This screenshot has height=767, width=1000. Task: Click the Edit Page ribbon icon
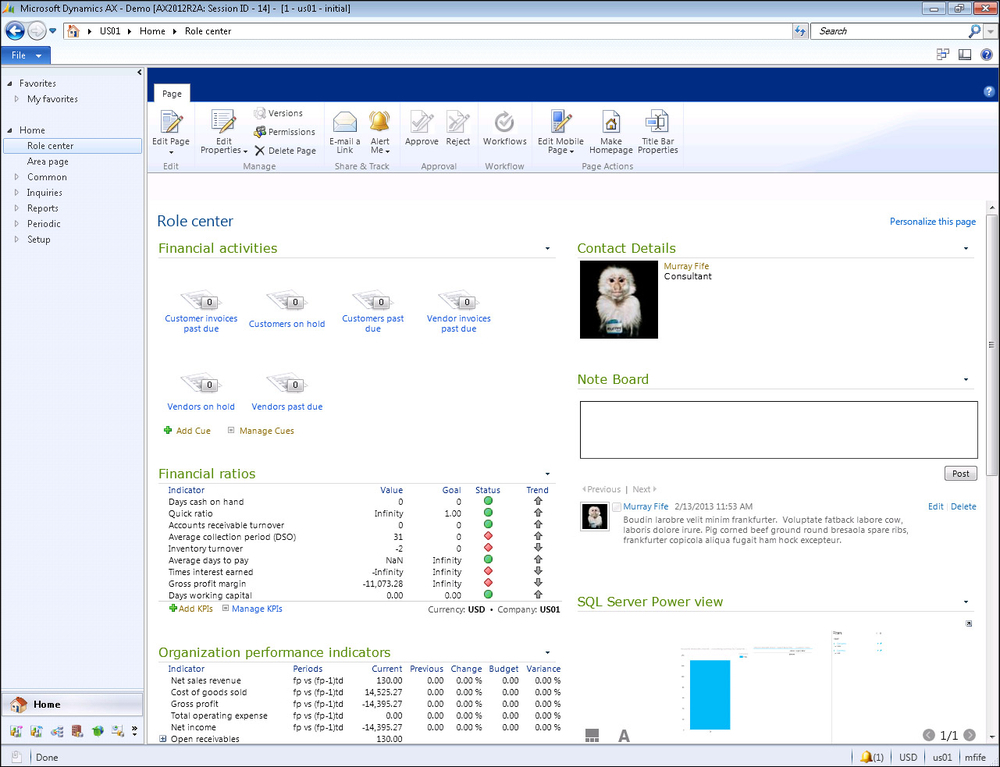pos(171,123)
